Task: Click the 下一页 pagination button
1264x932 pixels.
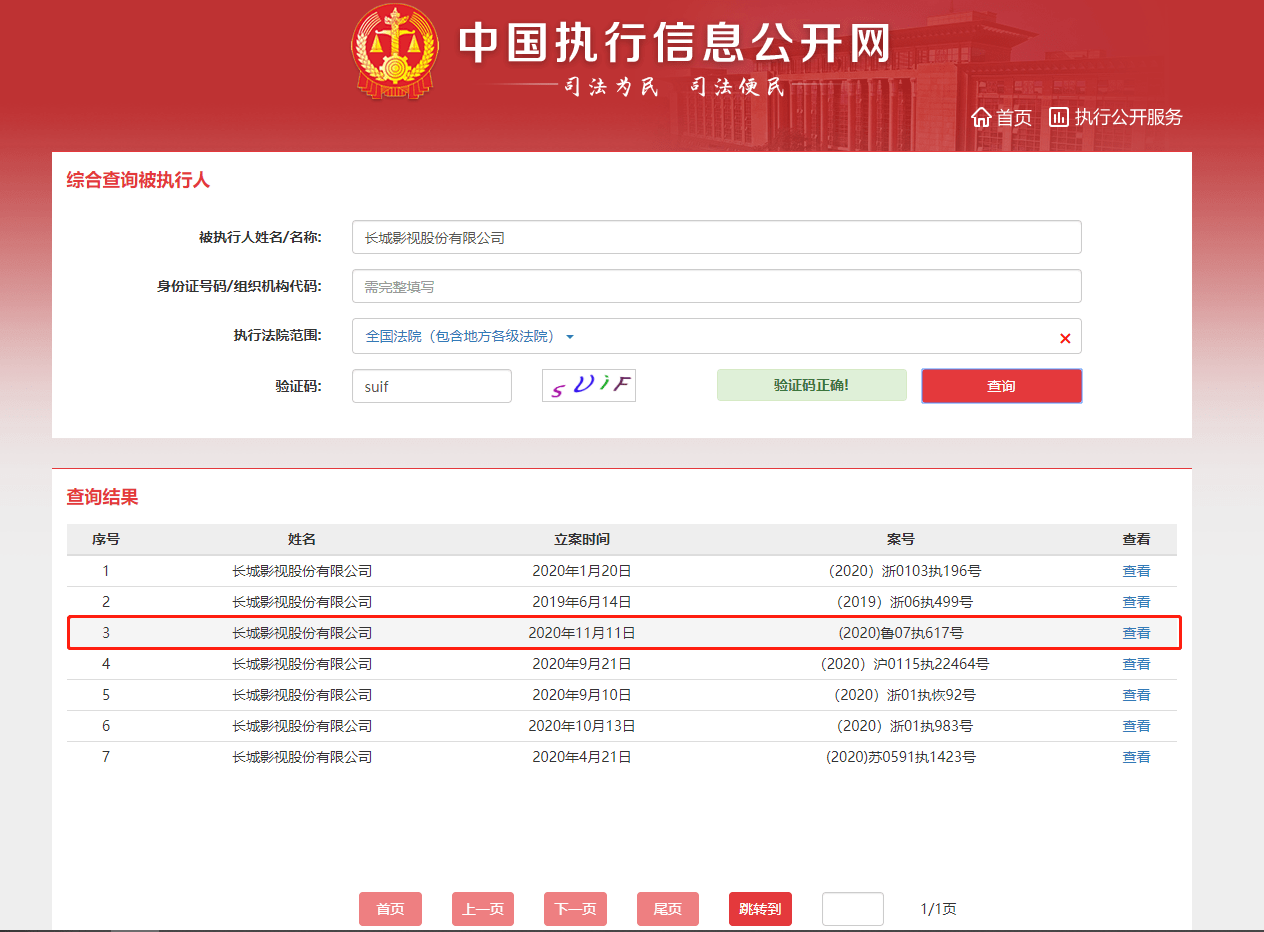Action: (575, 908)
